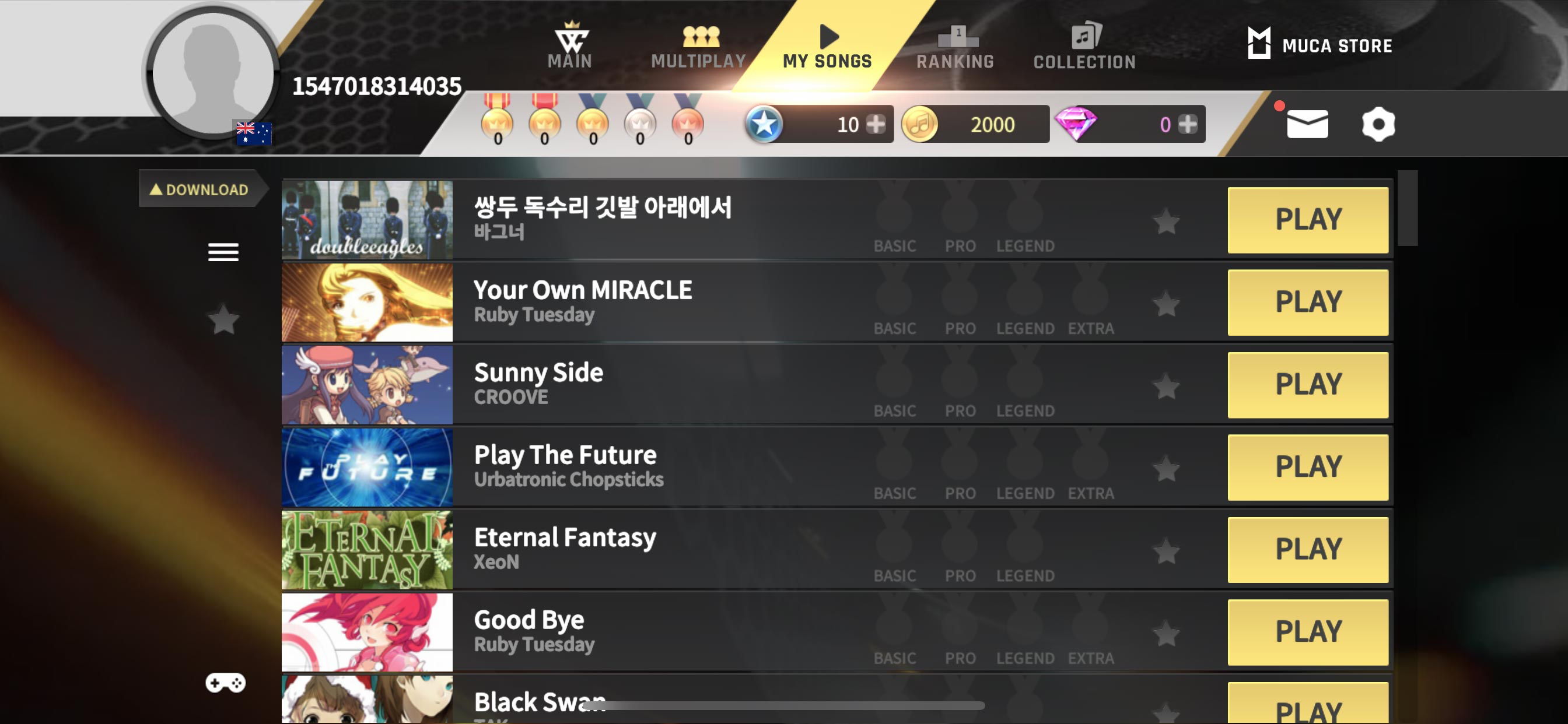Toggle favorite star for Sunny Side

point(1166,386)
